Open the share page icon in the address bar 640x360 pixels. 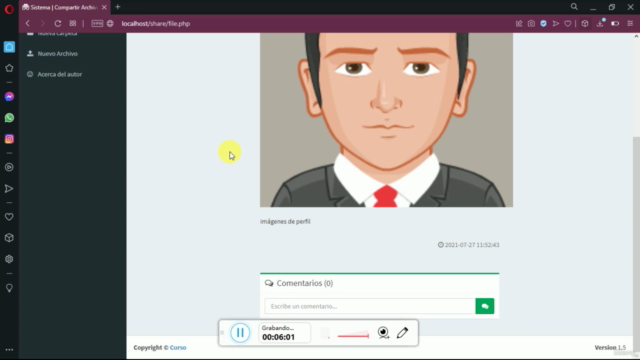[519, 24]
